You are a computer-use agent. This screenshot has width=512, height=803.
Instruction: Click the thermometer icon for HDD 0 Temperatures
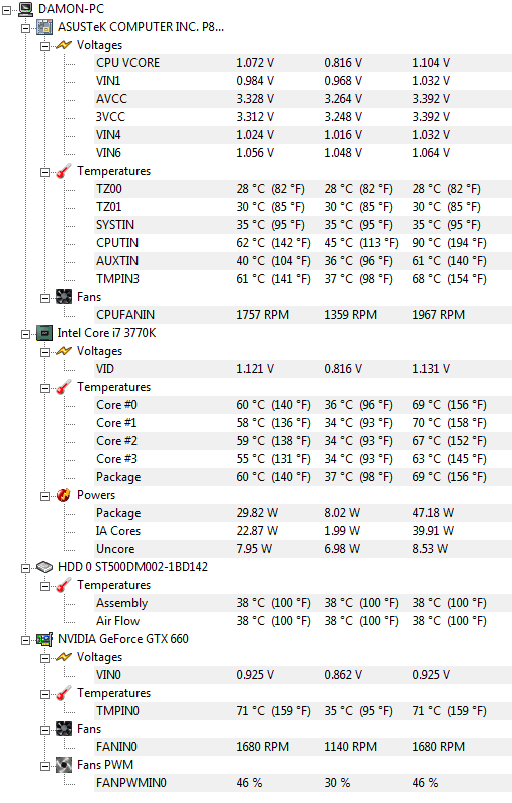(63, 585)
